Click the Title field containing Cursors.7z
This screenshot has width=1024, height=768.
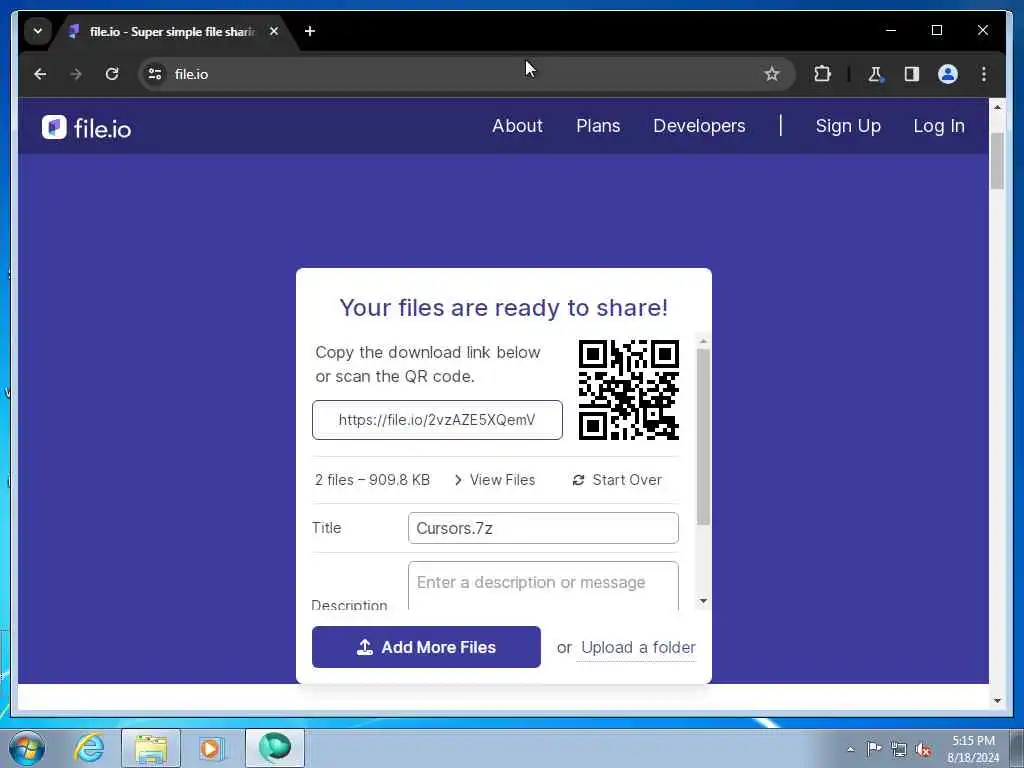pyautogui.click(x=543, y=528)
